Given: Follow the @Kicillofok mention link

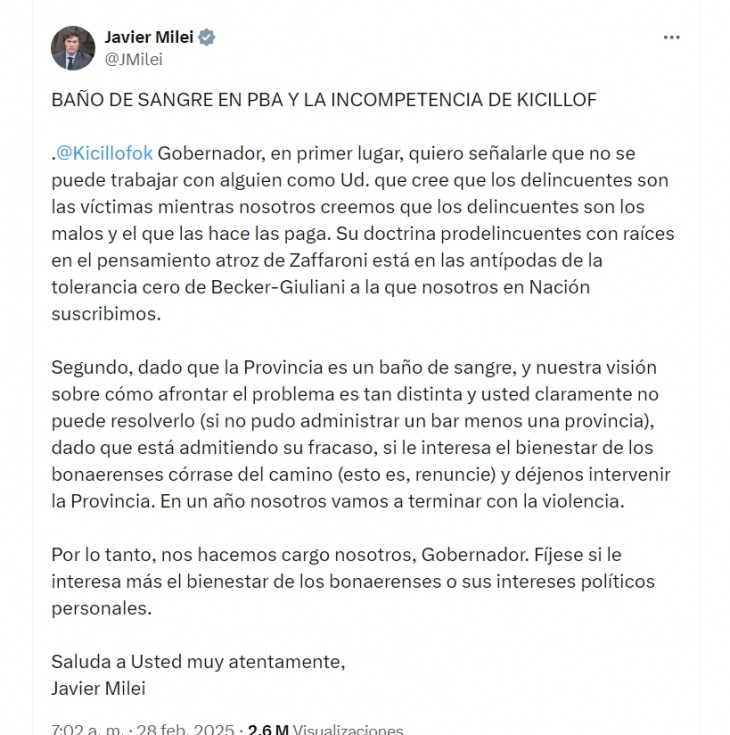Looking at the screenshot, I should tap(105, 153).
